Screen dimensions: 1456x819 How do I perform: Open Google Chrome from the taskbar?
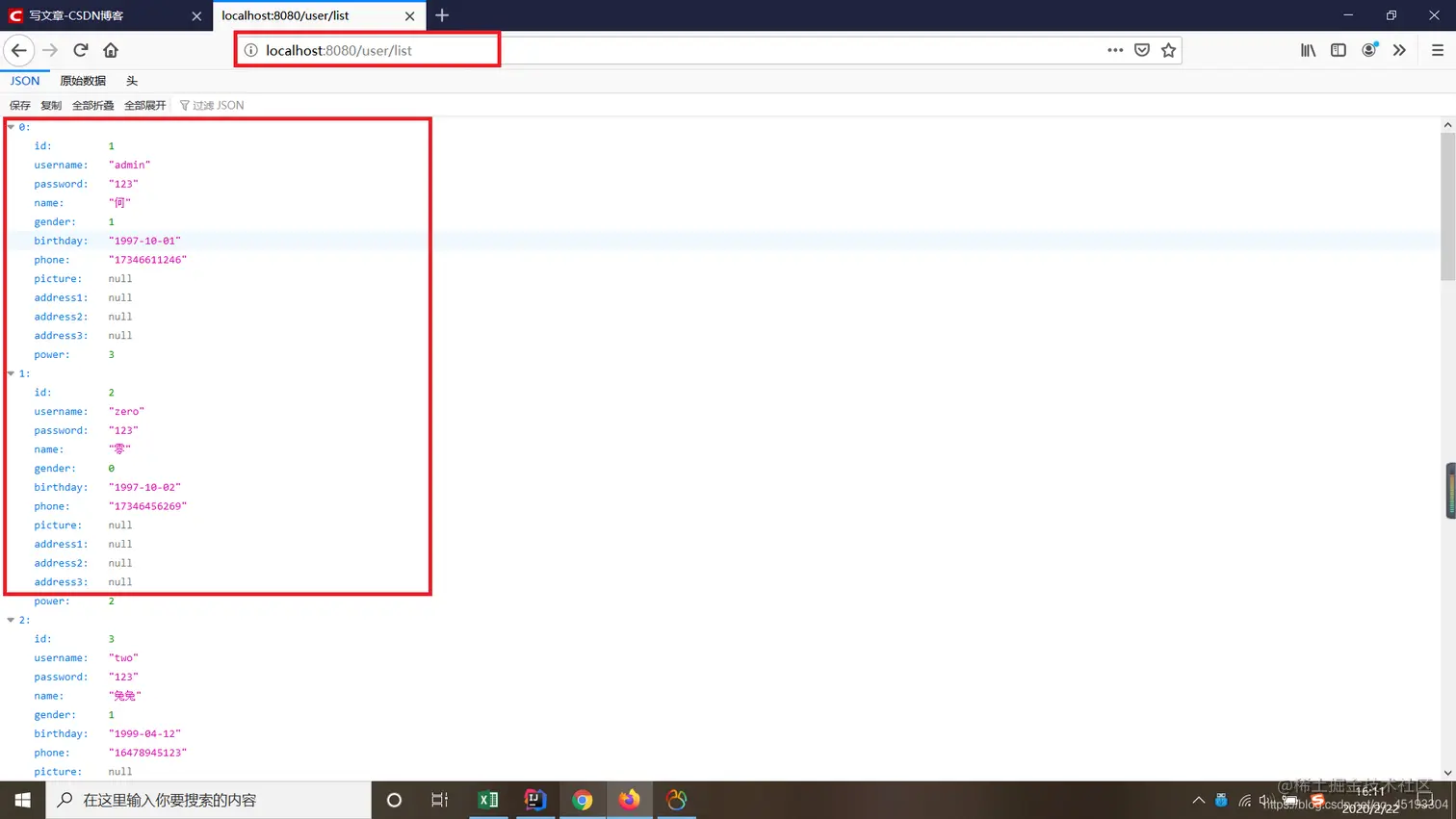(582, 800)
